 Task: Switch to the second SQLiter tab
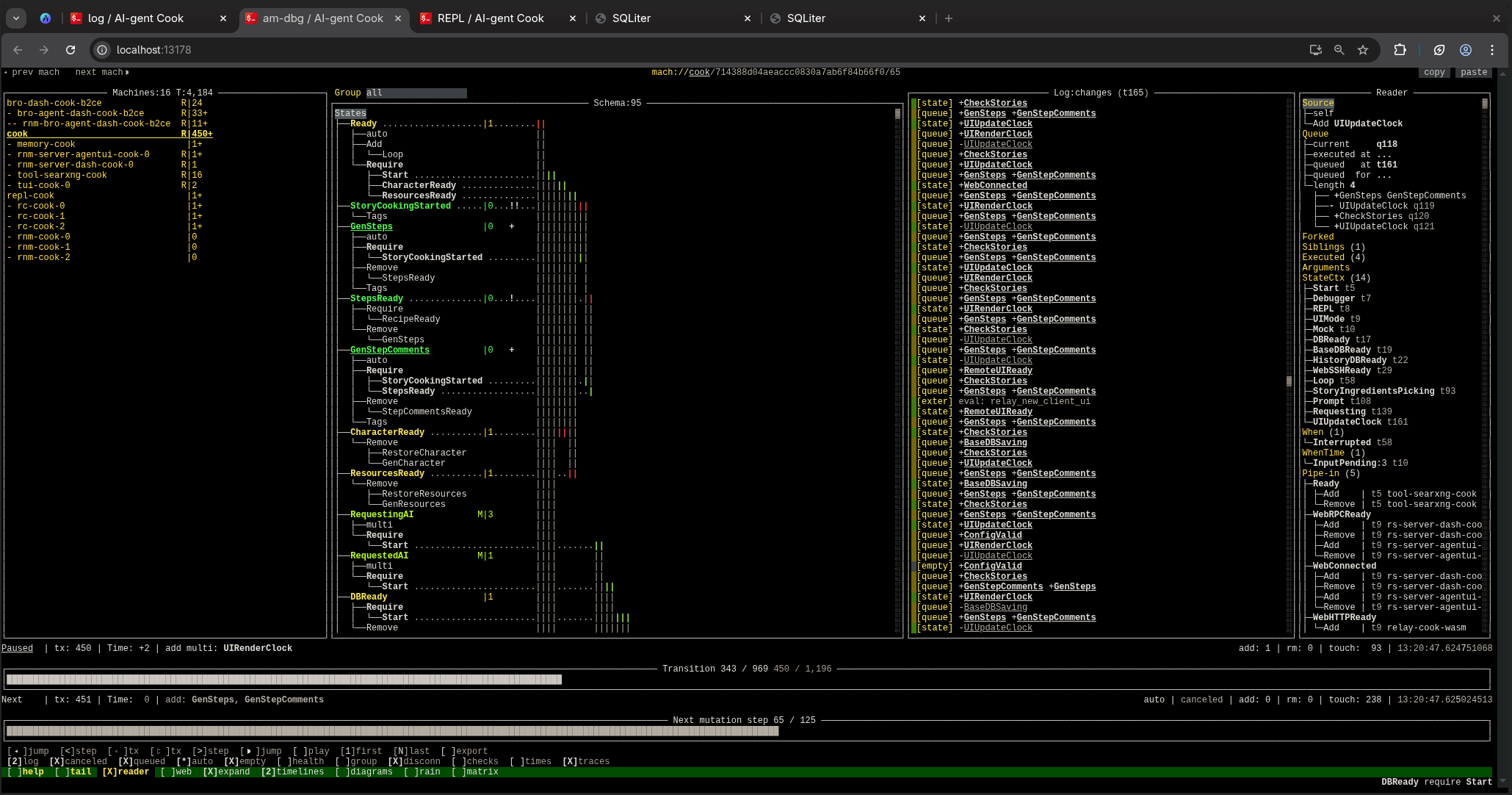pyautogui.click(x=849, y=18)
